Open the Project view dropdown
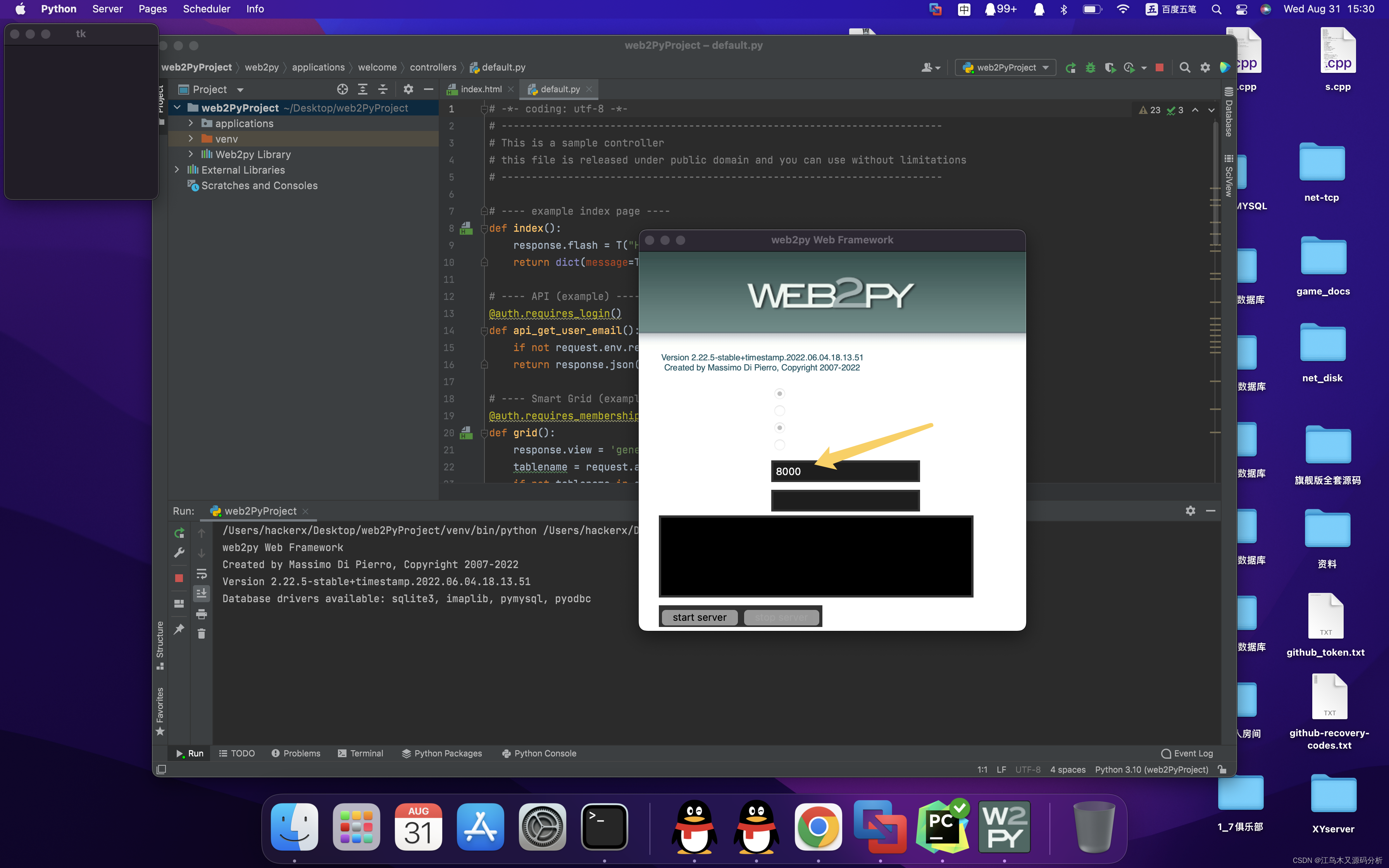The width and height of the screenshot is (1389, 868). (x=211, y=90)
